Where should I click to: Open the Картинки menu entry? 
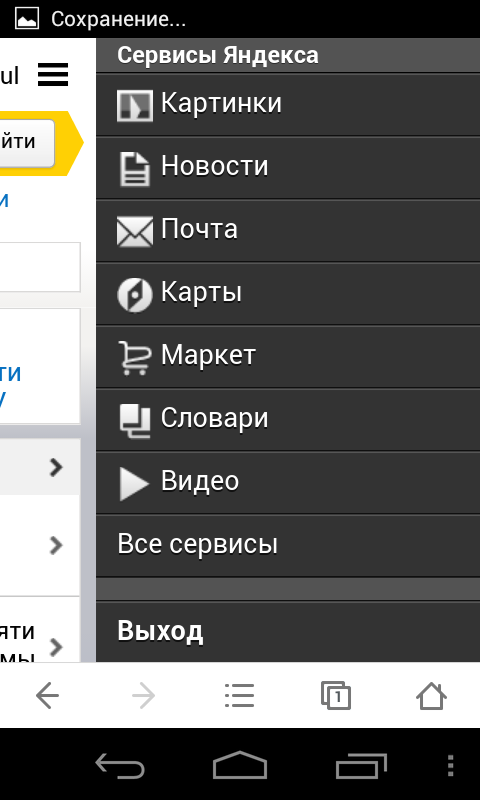[x=288, y=105]
